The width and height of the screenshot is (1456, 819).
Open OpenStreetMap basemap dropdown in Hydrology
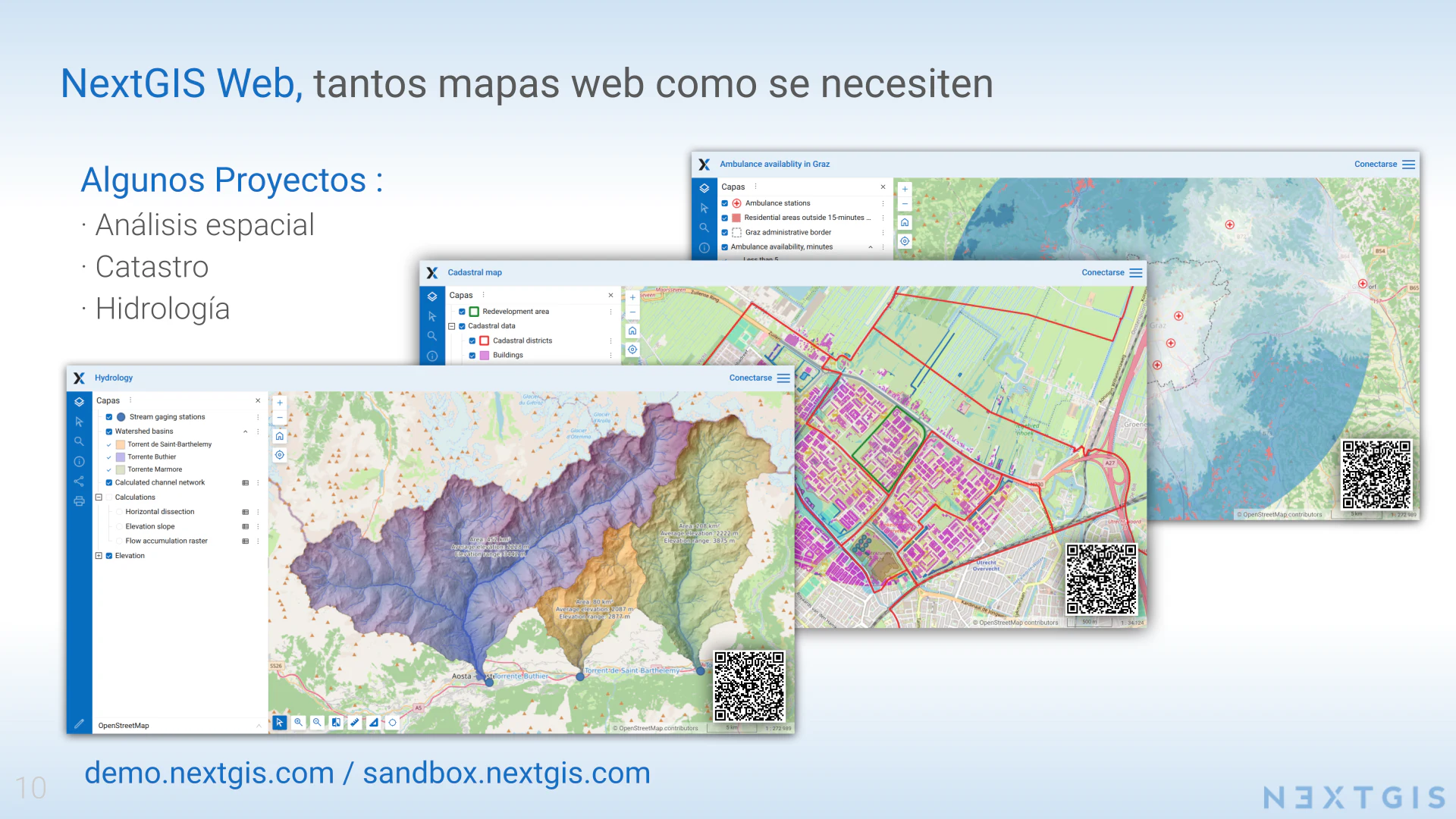click(x=180, y=726)
